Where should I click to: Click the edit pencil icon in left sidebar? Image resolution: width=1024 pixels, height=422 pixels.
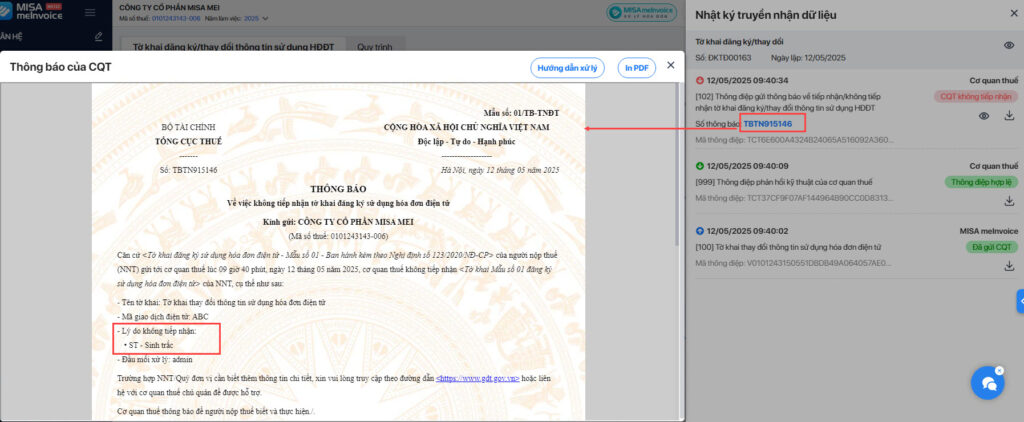(99, 37)
